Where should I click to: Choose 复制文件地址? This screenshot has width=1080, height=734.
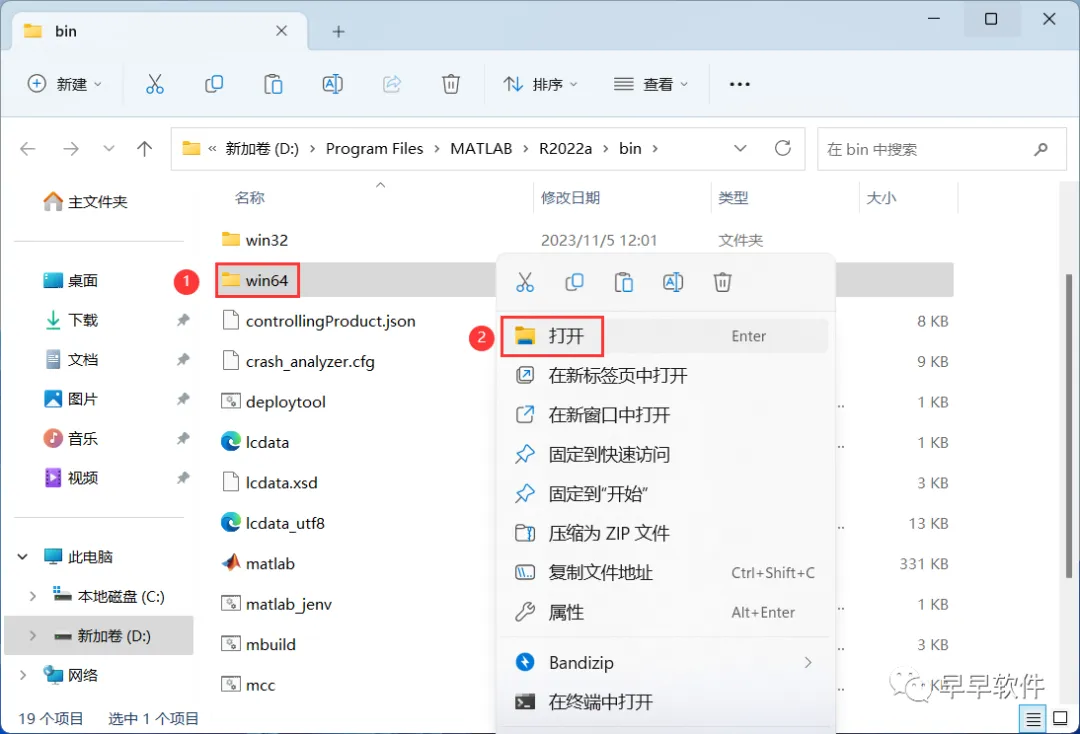point(665,573)
